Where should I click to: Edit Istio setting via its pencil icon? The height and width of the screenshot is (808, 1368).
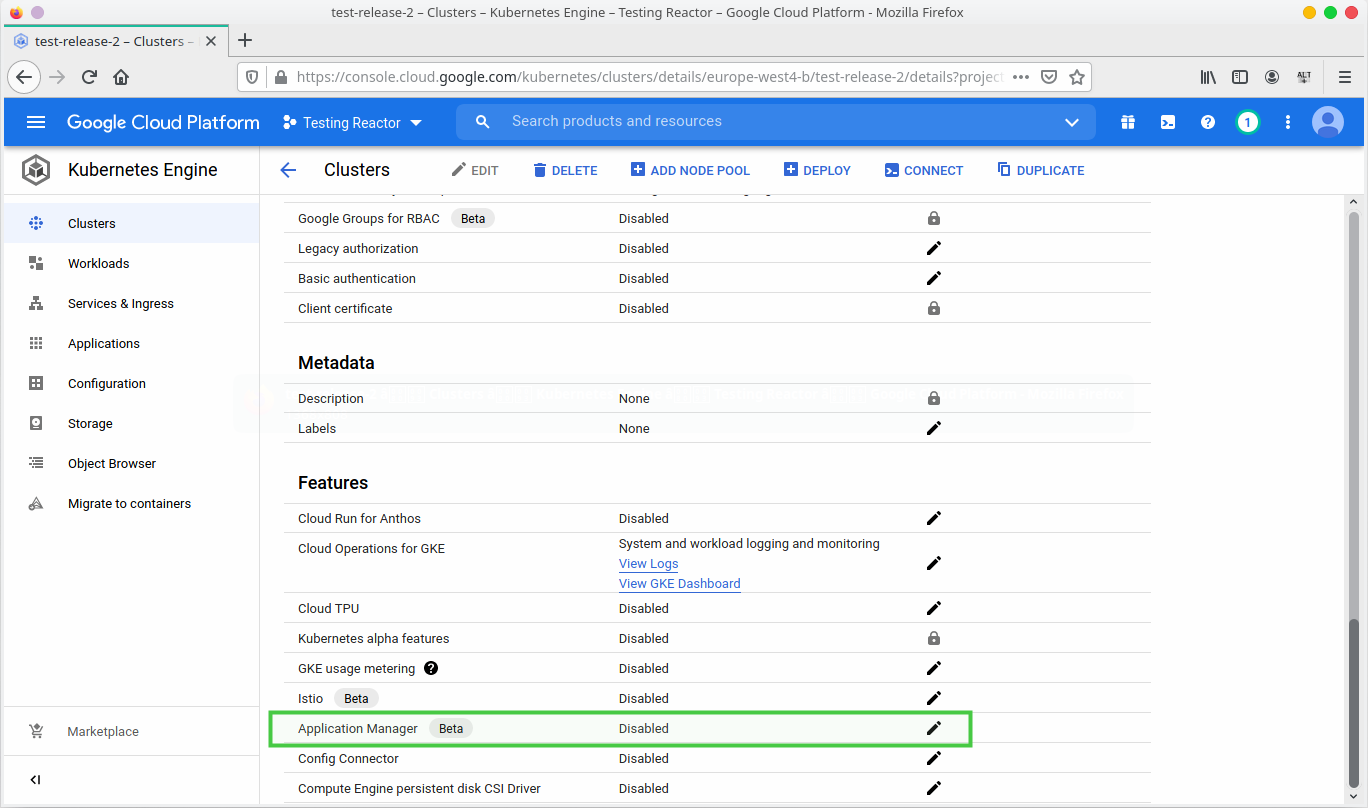click(934, 698)
